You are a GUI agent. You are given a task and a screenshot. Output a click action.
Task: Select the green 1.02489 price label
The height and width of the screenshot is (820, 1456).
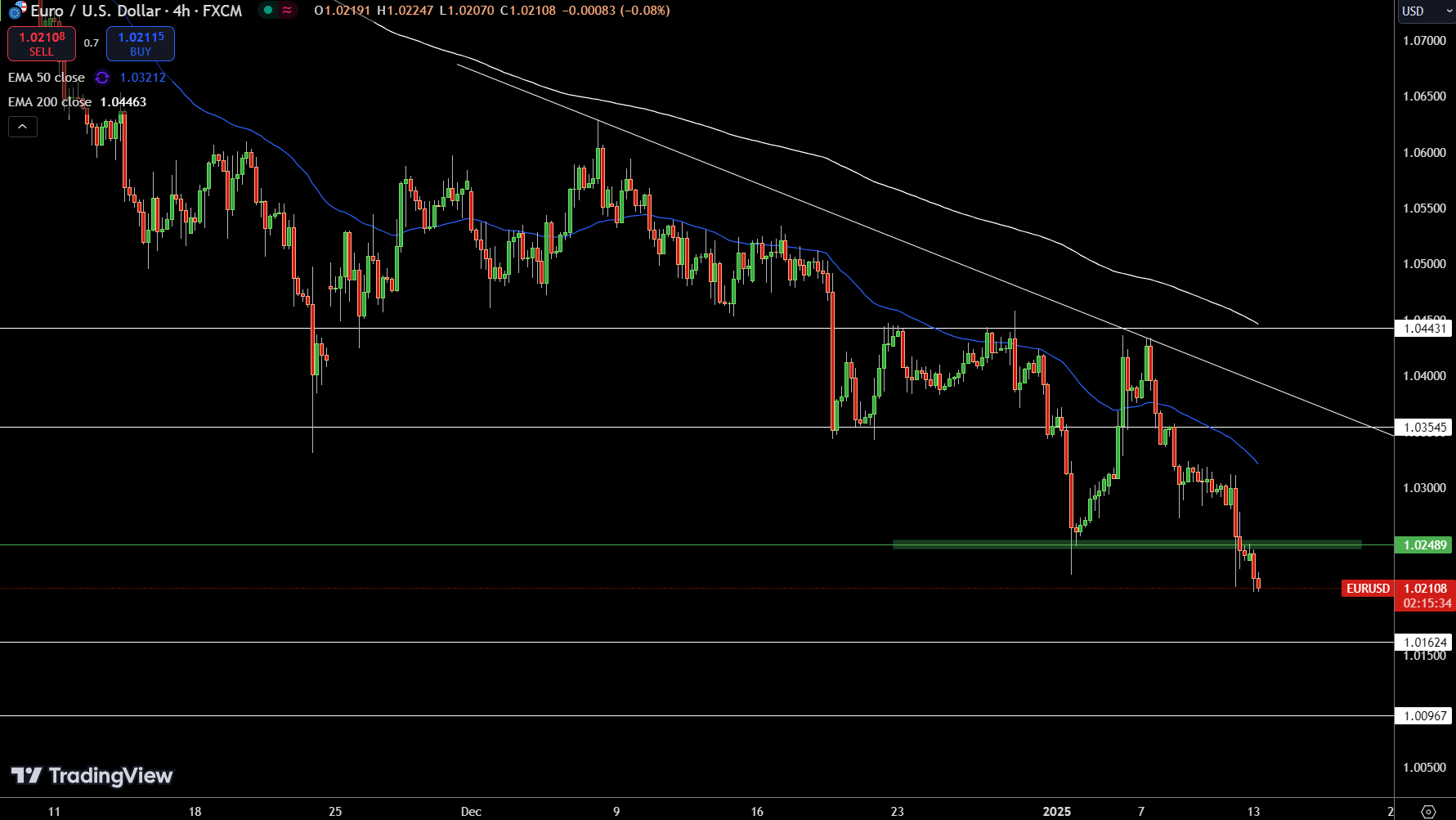tap(1424, 545)
